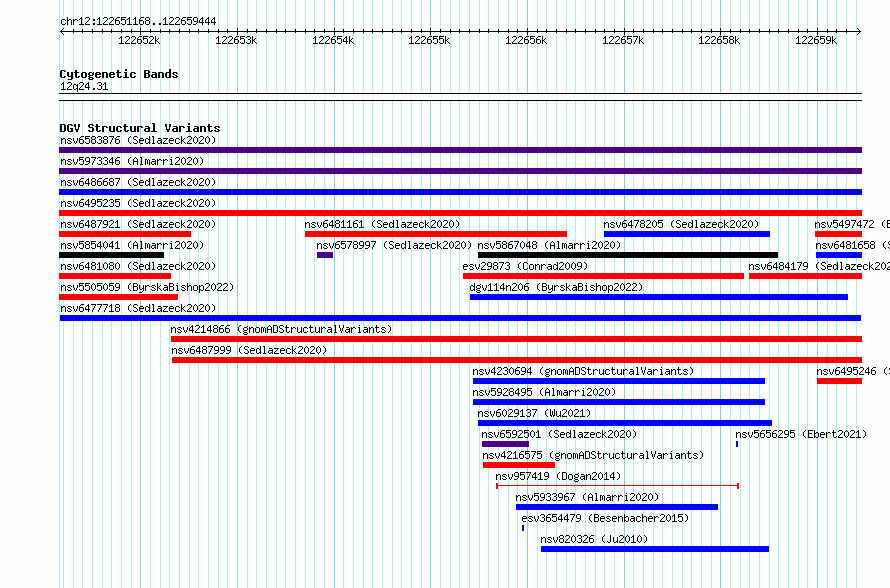Click the 122656k ruler tick label
Viewport: 890px width, 588px height.
click(526, 40)
